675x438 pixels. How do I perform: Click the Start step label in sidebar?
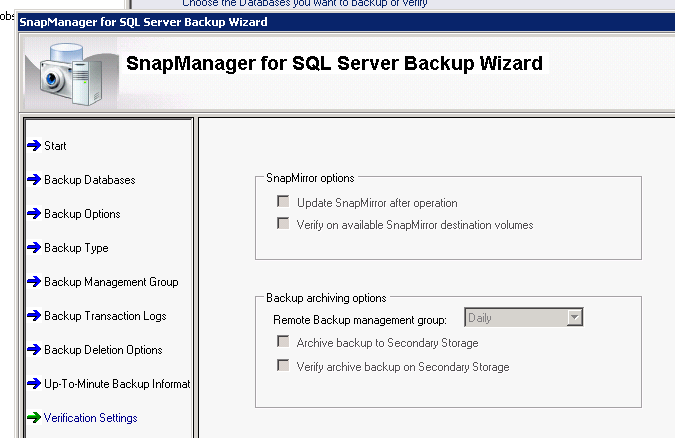click(55, 146)
